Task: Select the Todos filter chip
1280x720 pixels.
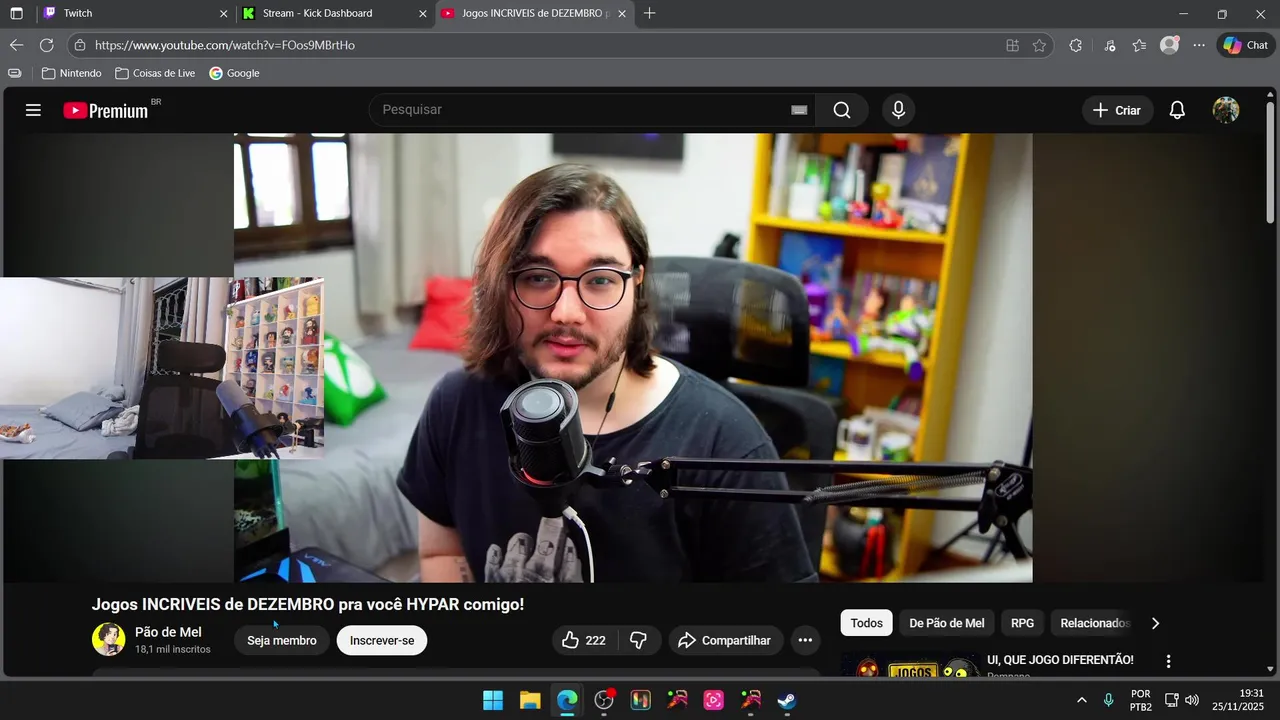Action: (866, 623)
